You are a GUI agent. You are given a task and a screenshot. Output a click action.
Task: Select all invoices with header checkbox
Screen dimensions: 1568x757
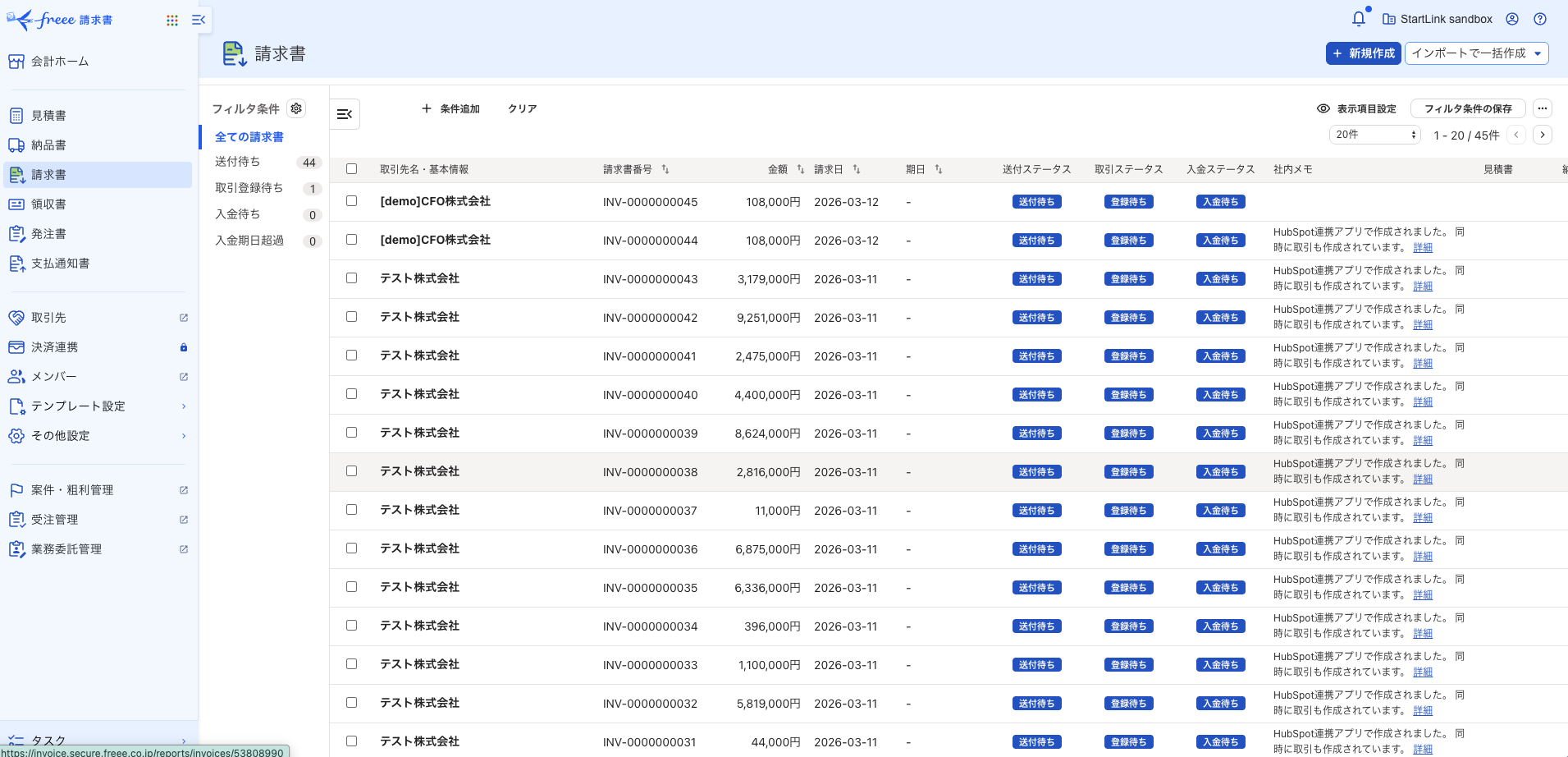point(352,169)
